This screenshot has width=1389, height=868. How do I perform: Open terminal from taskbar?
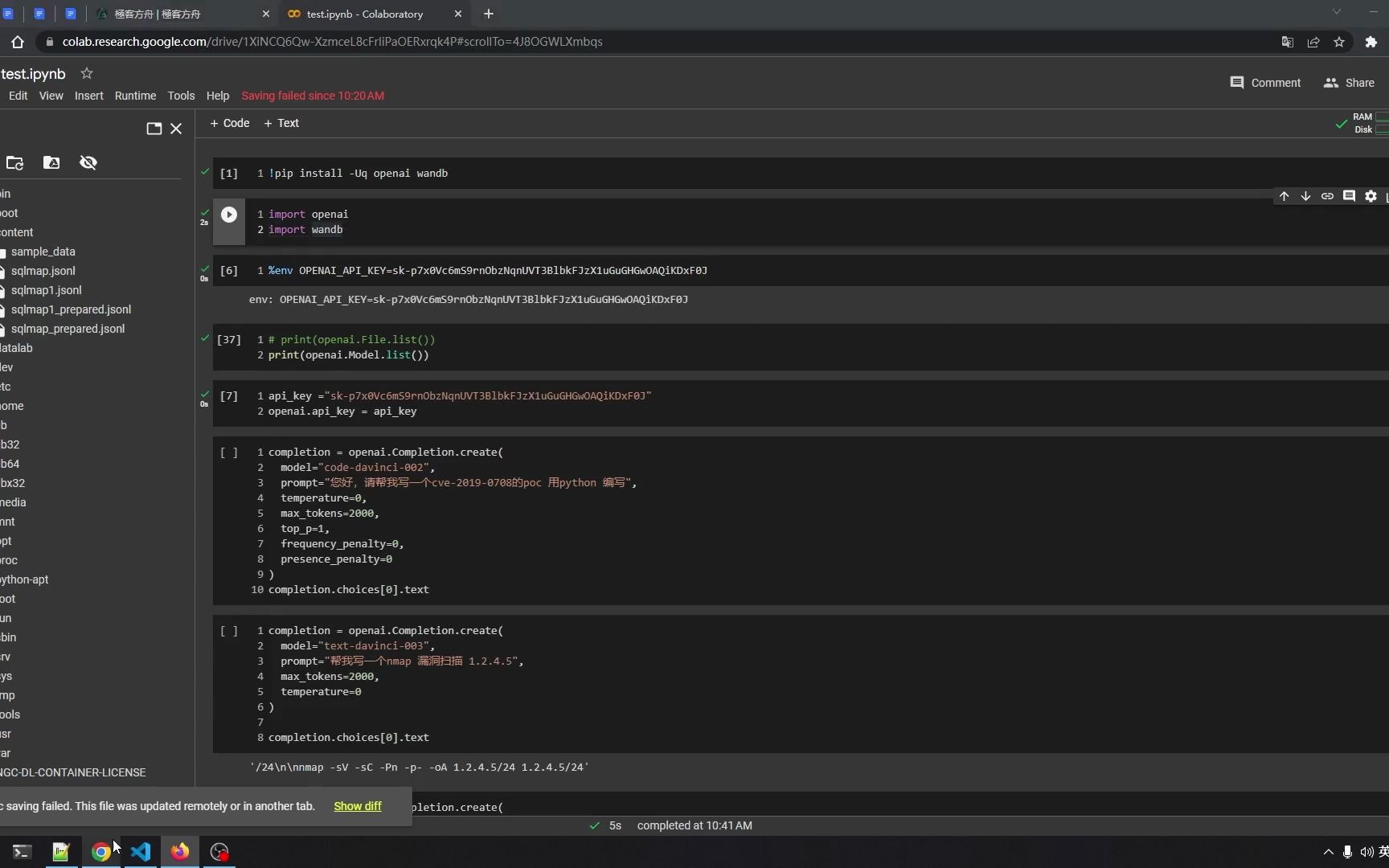tap(22, 851)
